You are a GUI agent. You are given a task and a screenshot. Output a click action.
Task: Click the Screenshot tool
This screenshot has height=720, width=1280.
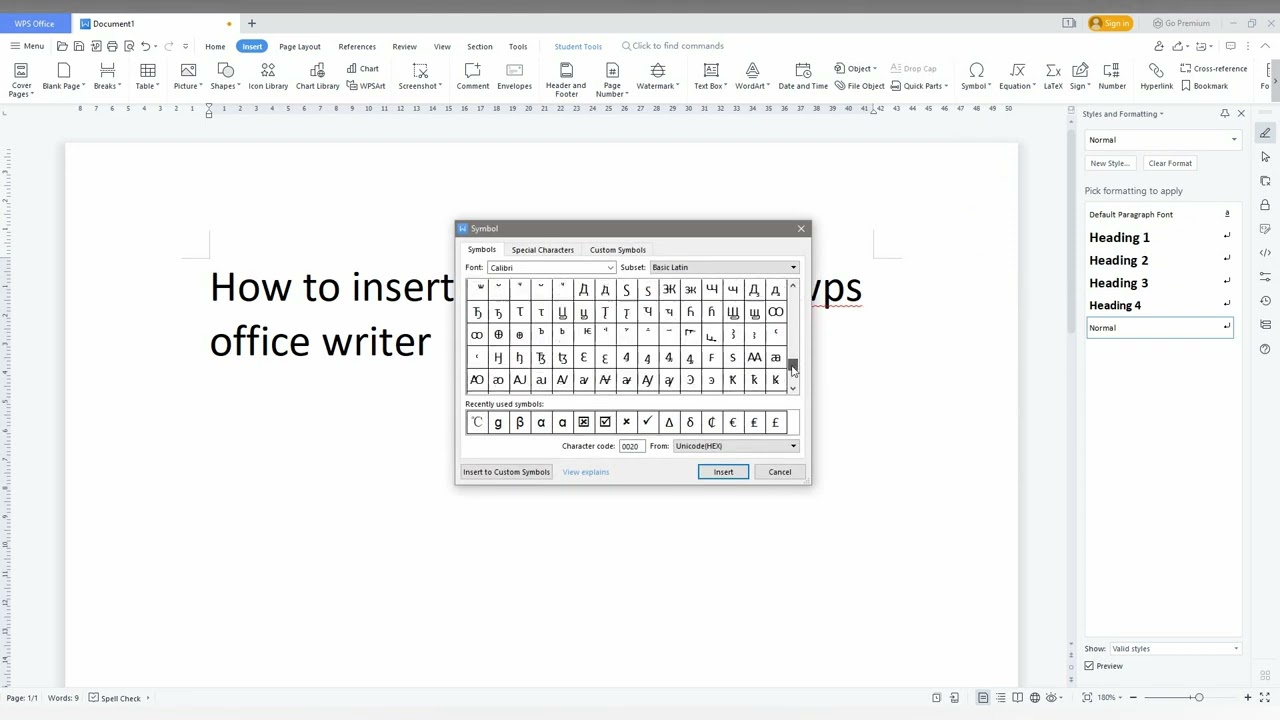pyautogui.click(x=420, y=76)
